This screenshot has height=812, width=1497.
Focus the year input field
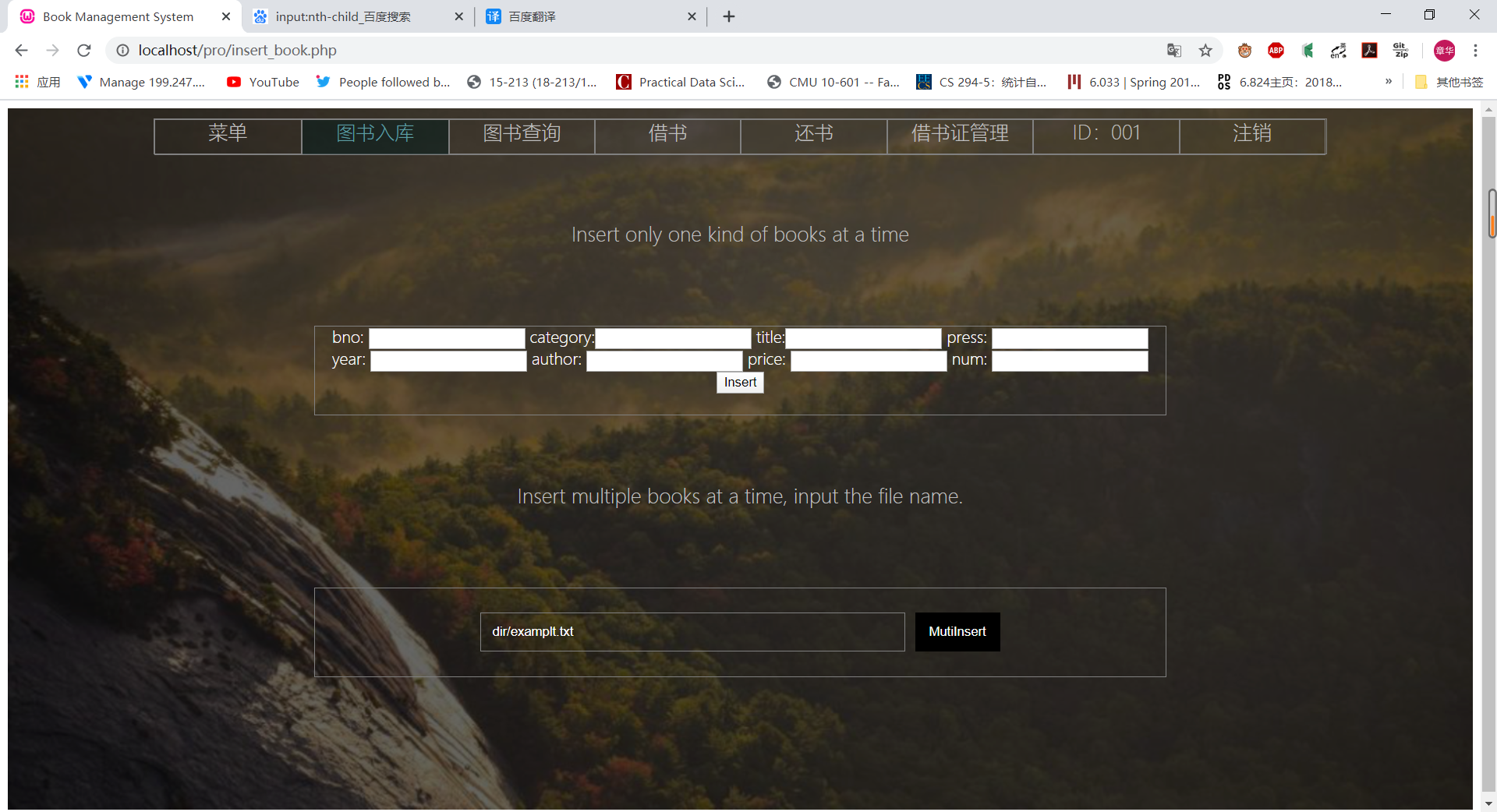[448, 361]
